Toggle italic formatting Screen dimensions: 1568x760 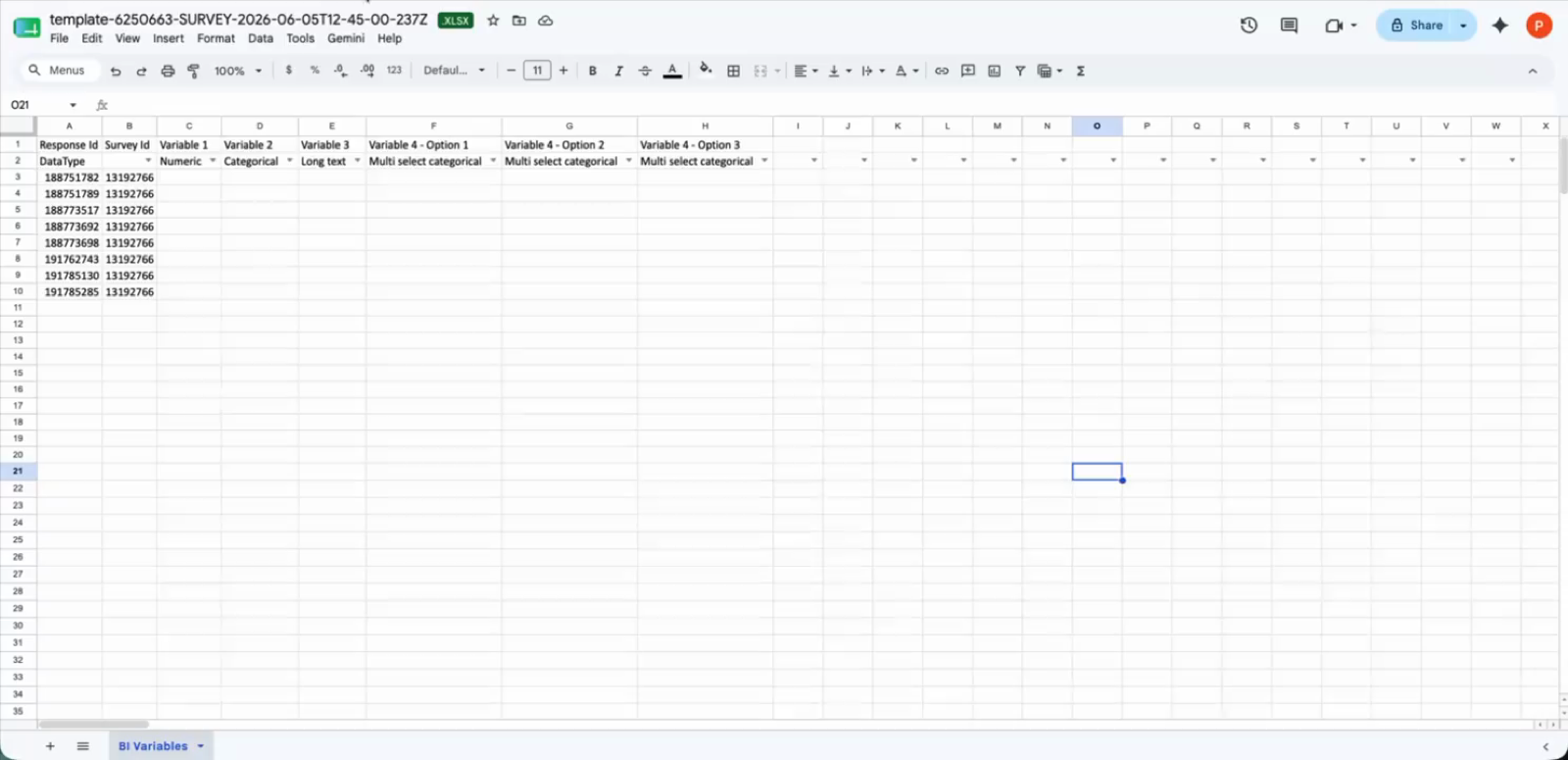(x=618, y=71)
